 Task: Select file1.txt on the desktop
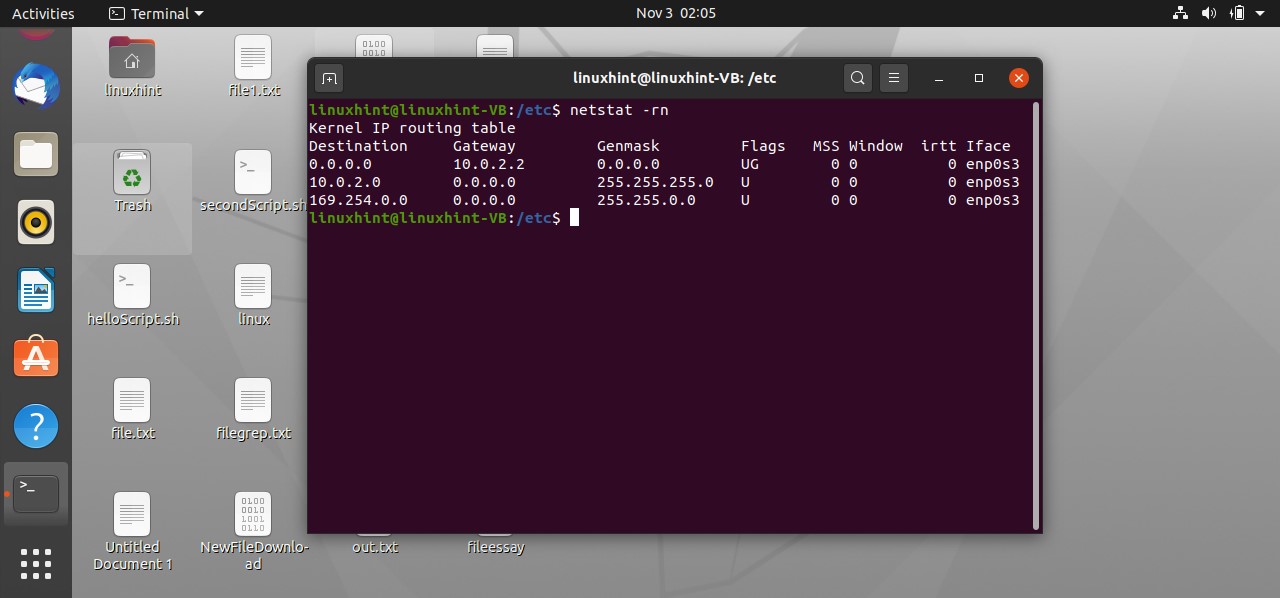(254, 66)
